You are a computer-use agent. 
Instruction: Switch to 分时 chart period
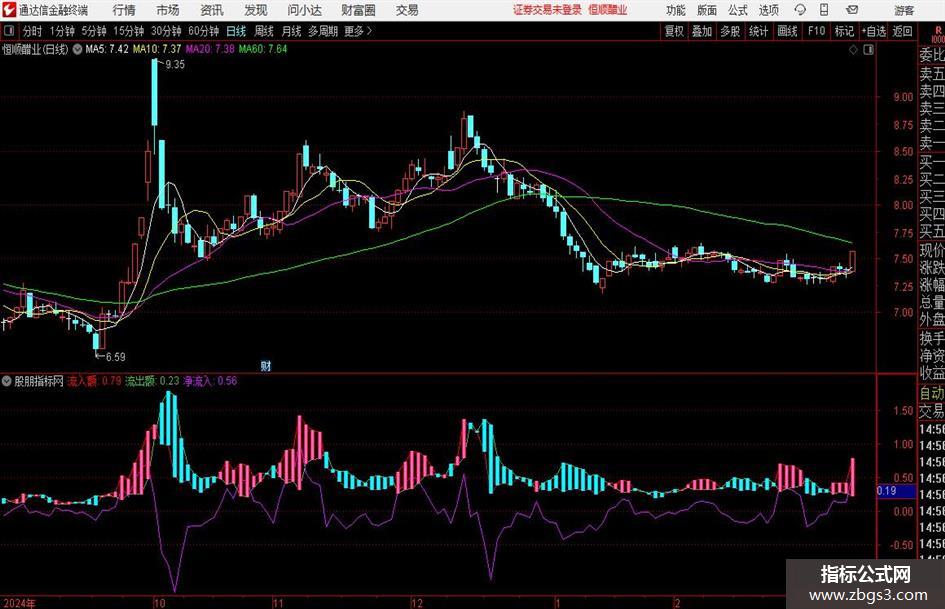[x=32, y=31]
